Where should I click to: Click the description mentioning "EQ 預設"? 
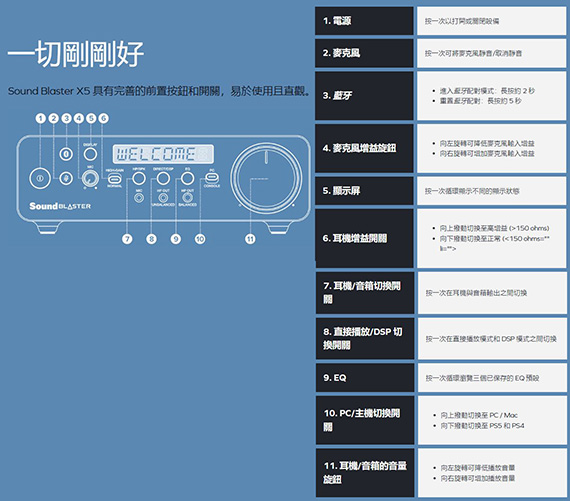click(x=492, y=378)
